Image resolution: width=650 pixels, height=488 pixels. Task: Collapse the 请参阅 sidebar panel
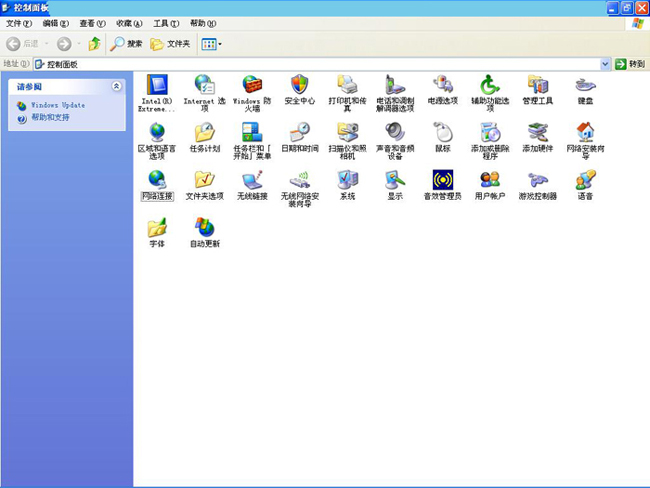[117, 87]
